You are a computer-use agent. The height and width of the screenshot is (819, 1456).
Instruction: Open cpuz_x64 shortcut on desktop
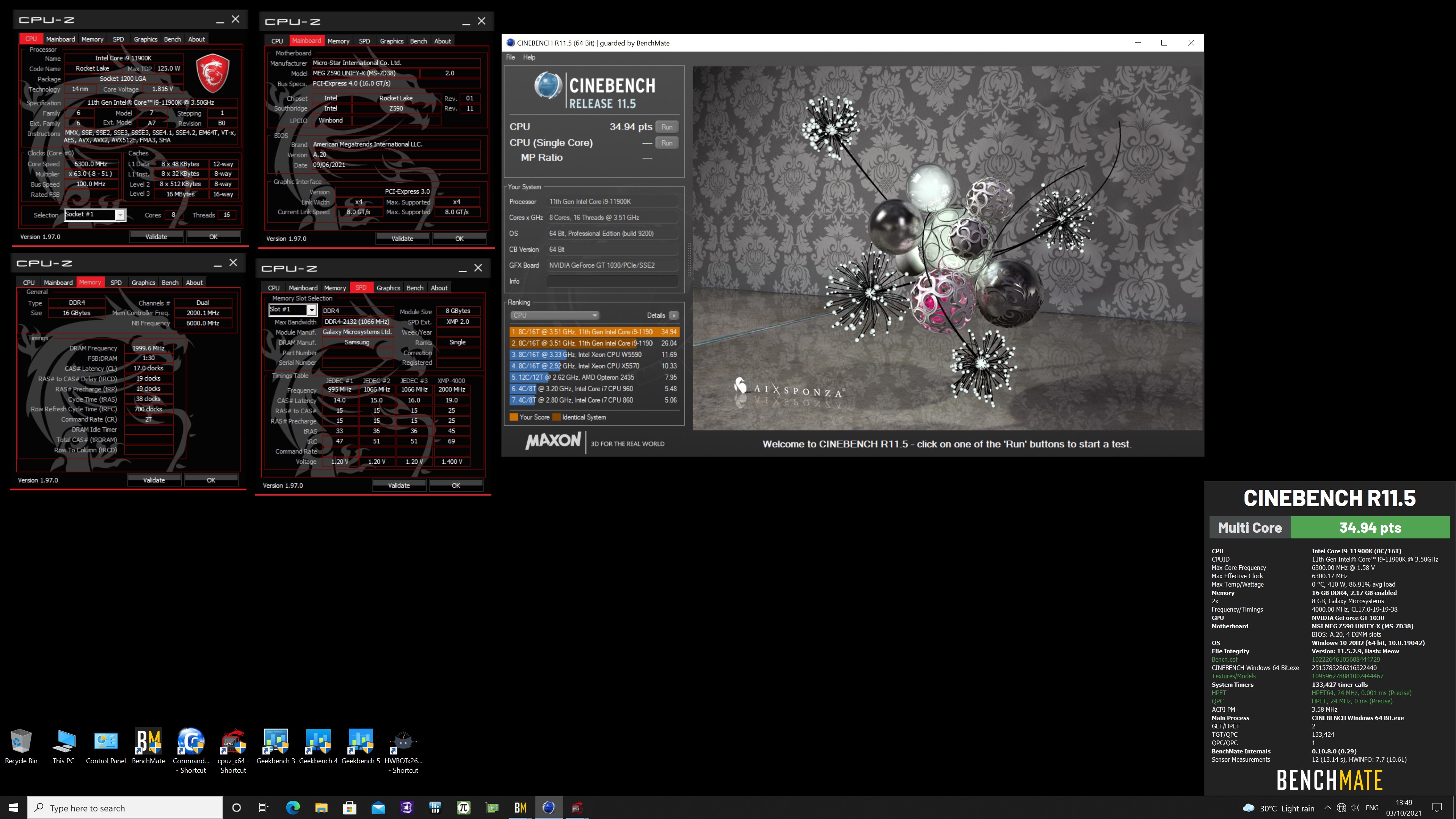(x=233, y=751)
